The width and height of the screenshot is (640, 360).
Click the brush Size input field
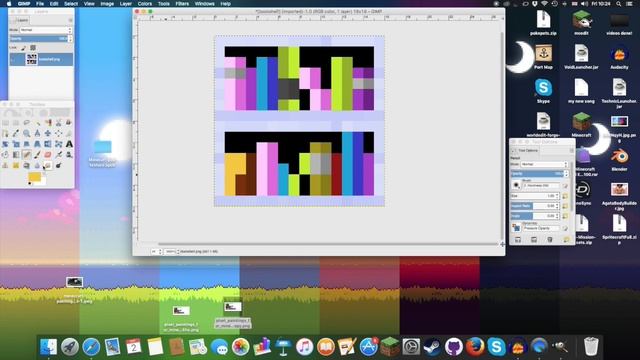[535, 196]
